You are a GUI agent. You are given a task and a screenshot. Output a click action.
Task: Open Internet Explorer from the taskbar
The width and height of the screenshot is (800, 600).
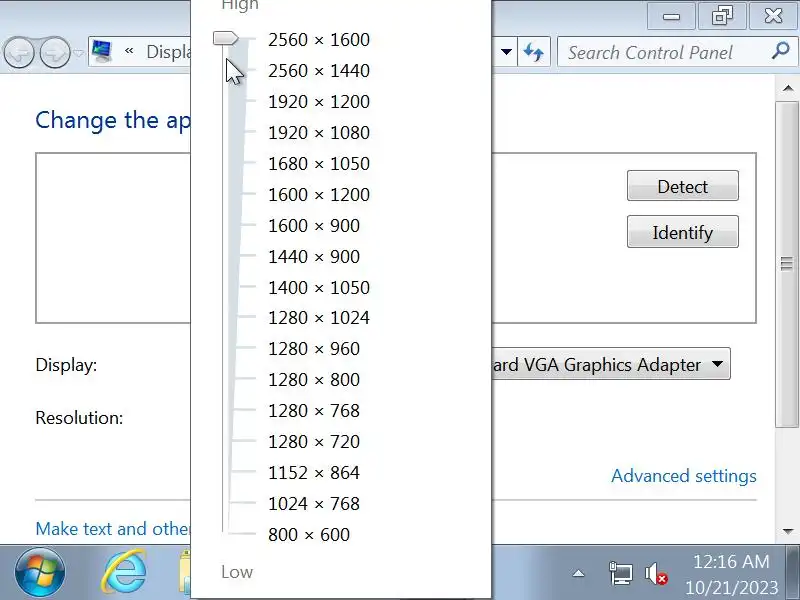point(124,572)
